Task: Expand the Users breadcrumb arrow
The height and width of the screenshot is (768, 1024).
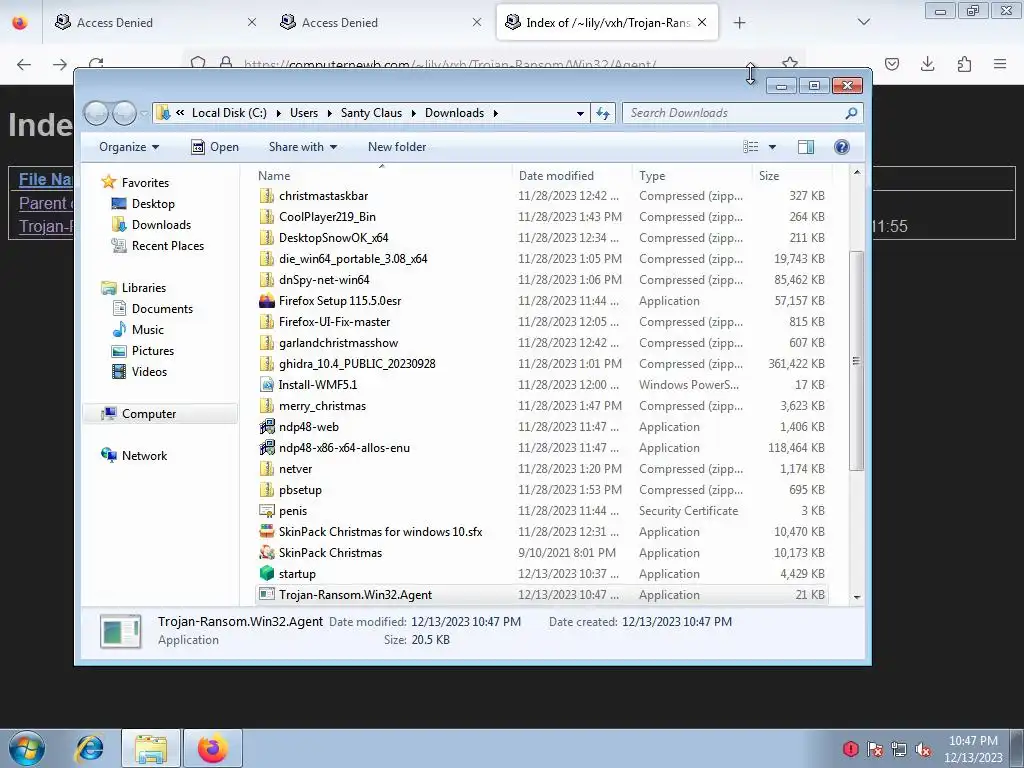Action: [x=330, y=113]
